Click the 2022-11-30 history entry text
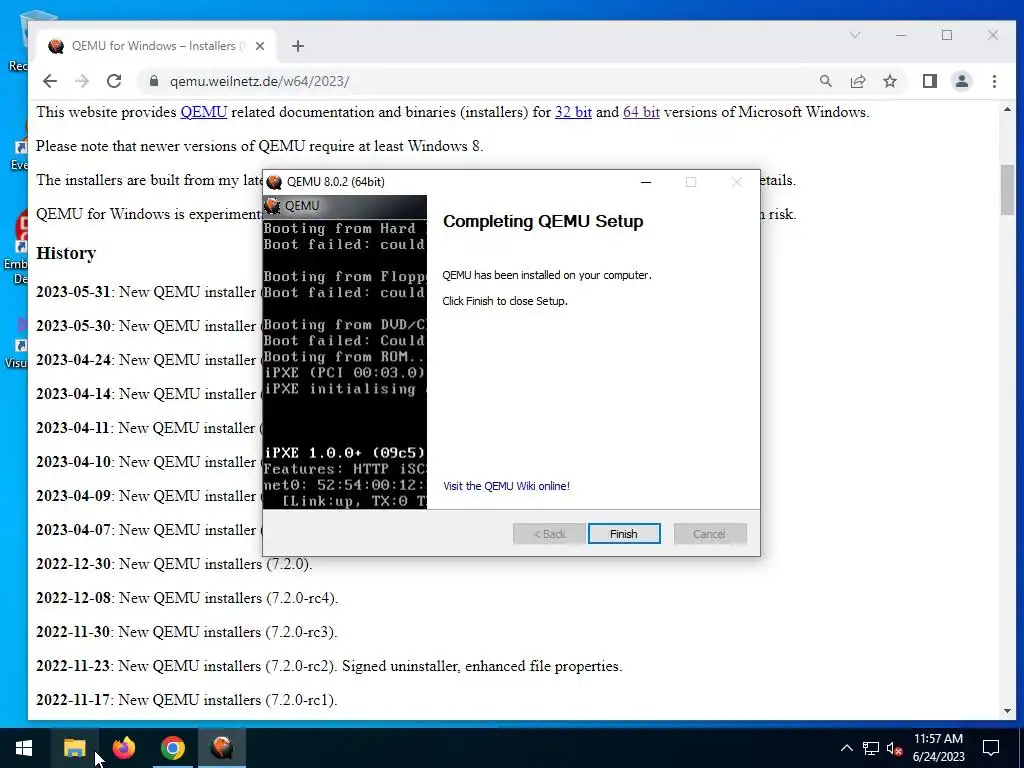Image resolution: width=1024 pixels, height=768 pixels. point(187,632)
